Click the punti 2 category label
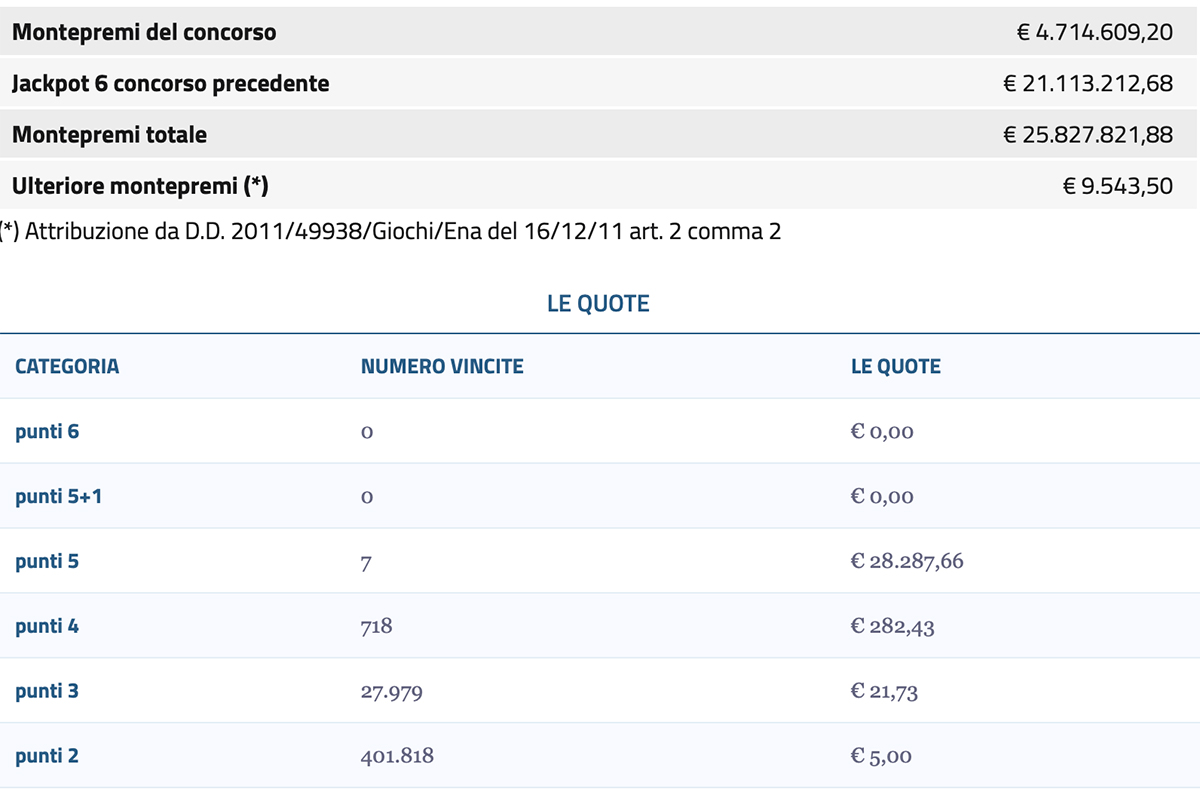Screen dimensions: 1200x795 pyautogui.click(x=47, y=755)
